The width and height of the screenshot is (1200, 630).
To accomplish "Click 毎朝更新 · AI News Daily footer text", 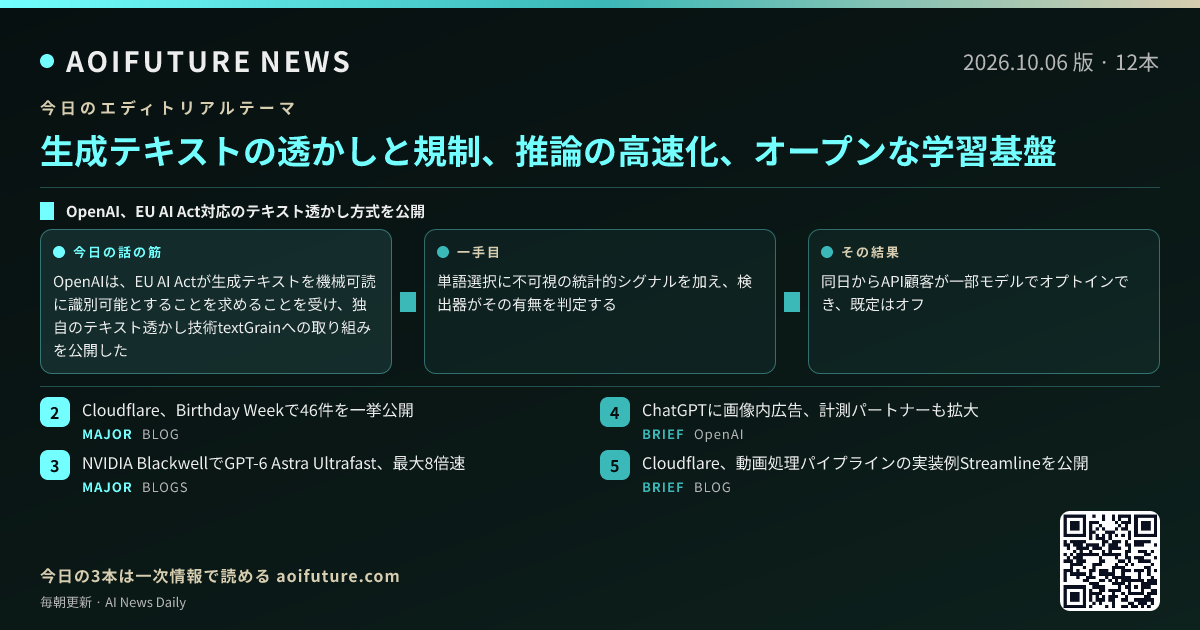I will click(113, 603).
